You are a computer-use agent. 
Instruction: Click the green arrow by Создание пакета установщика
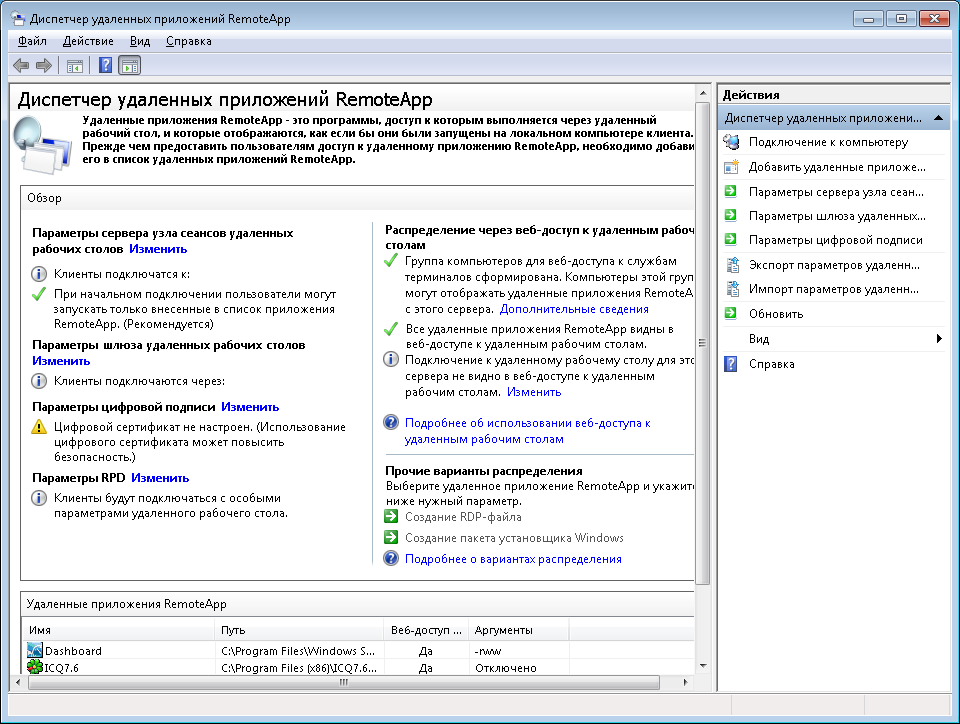pos(391,537)
